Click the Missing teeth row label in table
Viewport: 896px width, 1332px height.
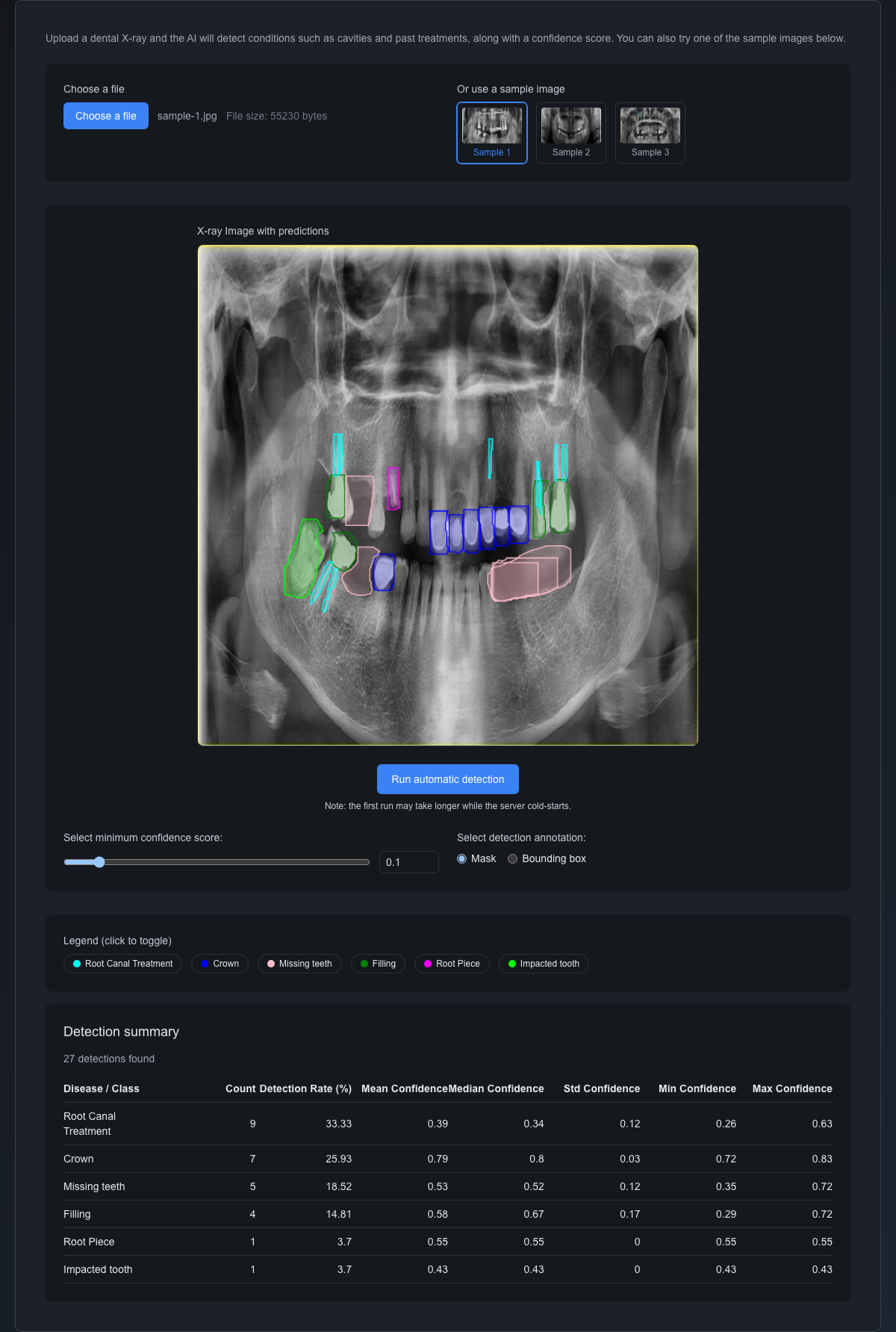[x=94, y=1186]
